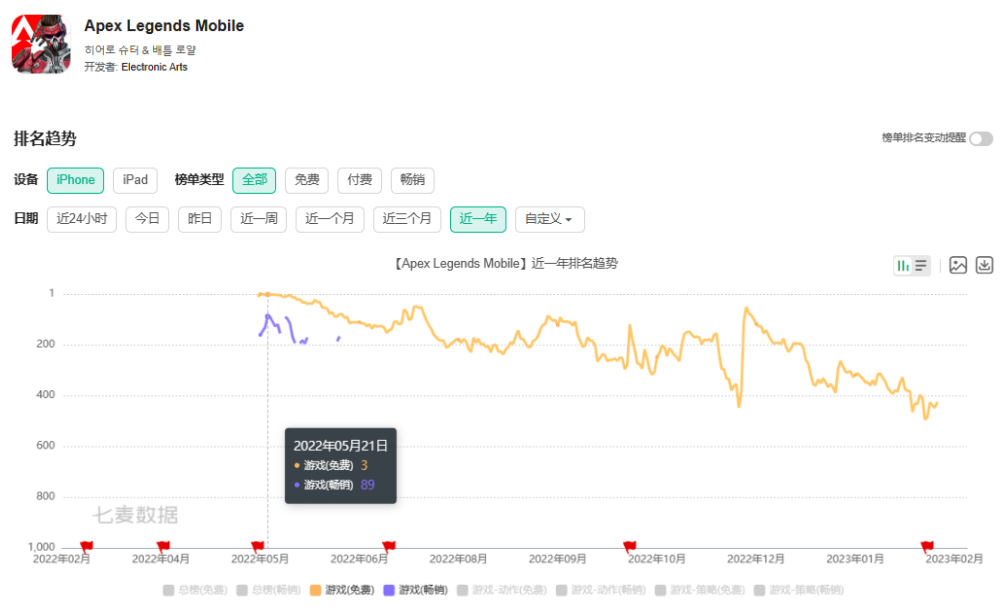1007x612 pixels.
Task: Save chart as image icon
Action: [x=958, y=265]
